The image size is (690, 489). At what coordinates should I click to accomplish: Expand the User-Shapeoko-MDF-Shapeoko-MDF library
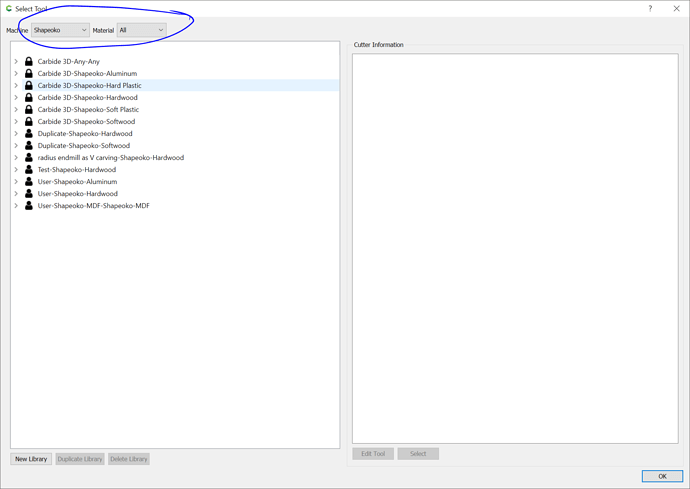(16, 206)
